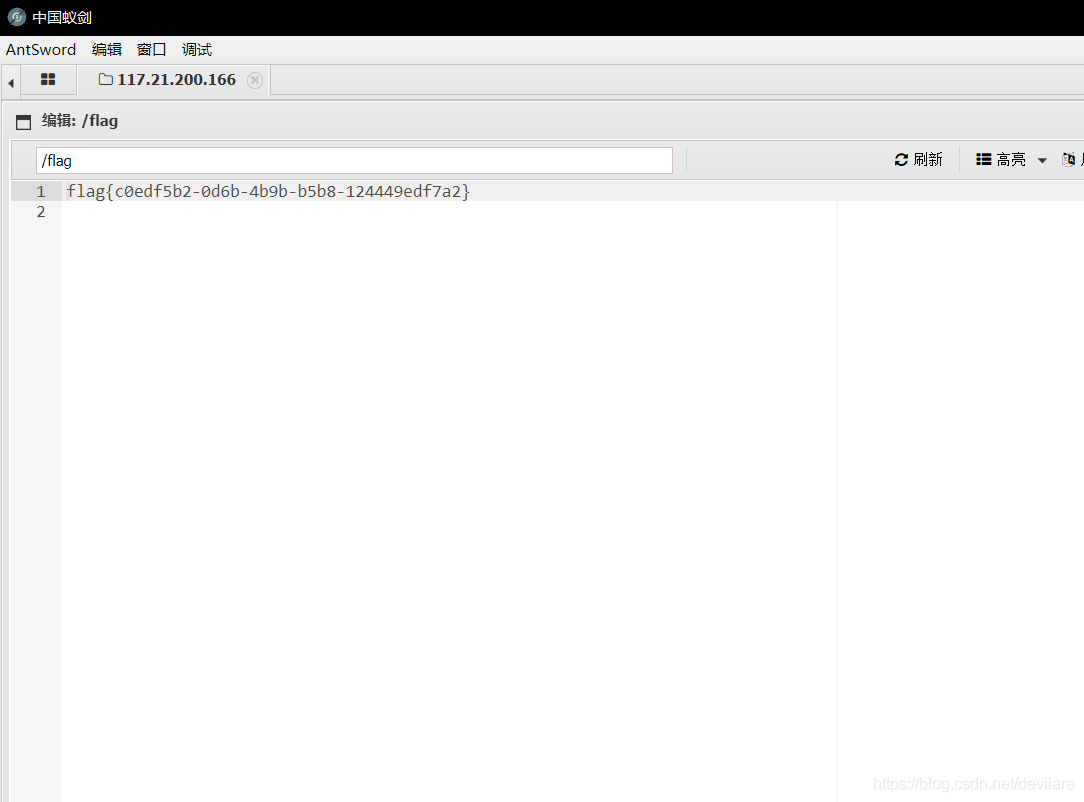Click the 刷新 refresh button
This screenshot has width=1084, height=802.
918,160
